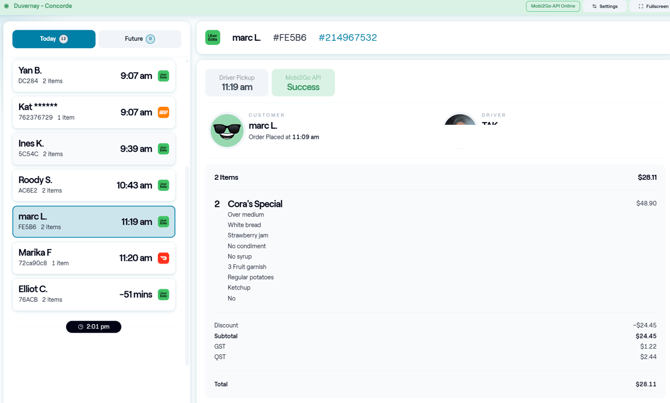The image size is (670, 403).
Task: Click the driver profile photo
Action: pyautogui.click(x=460, y=120)
